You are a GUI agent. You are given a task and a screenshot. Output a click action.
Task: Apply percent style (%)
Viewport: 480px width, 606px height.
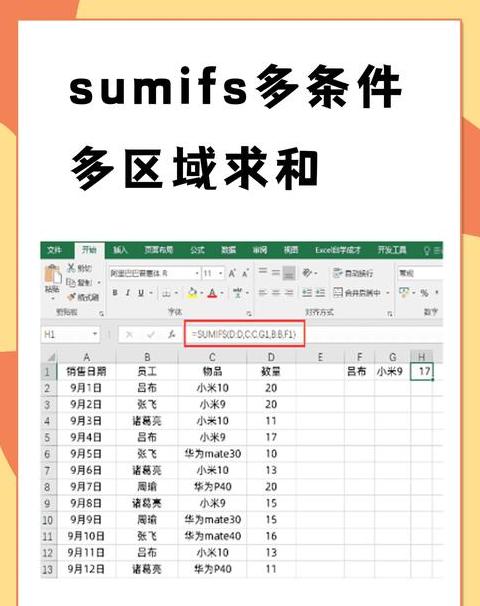click(424, 293)
